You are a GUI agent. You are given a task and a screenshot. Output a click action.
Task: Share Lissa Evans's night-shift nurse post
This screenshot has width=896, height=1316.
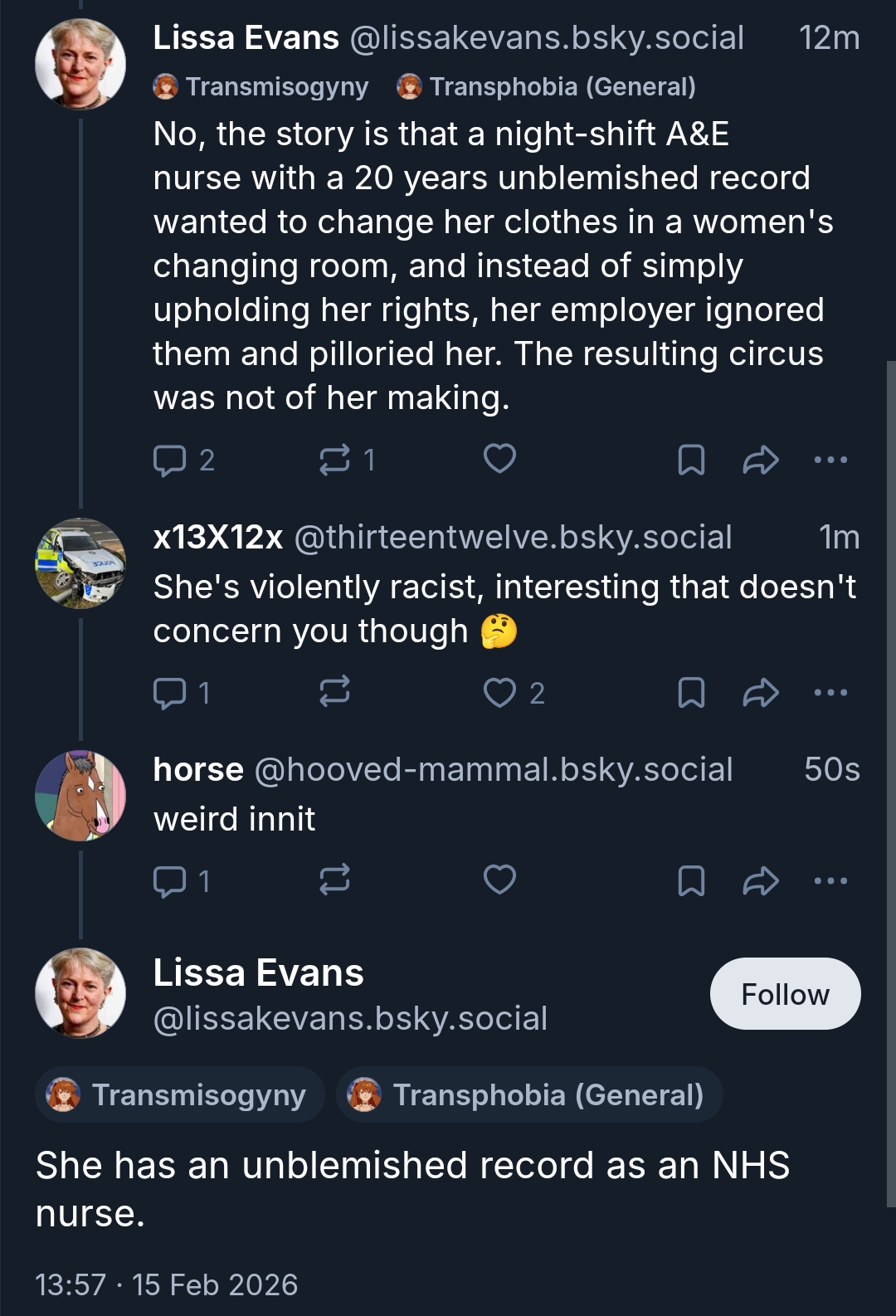(x=760, y=460)
